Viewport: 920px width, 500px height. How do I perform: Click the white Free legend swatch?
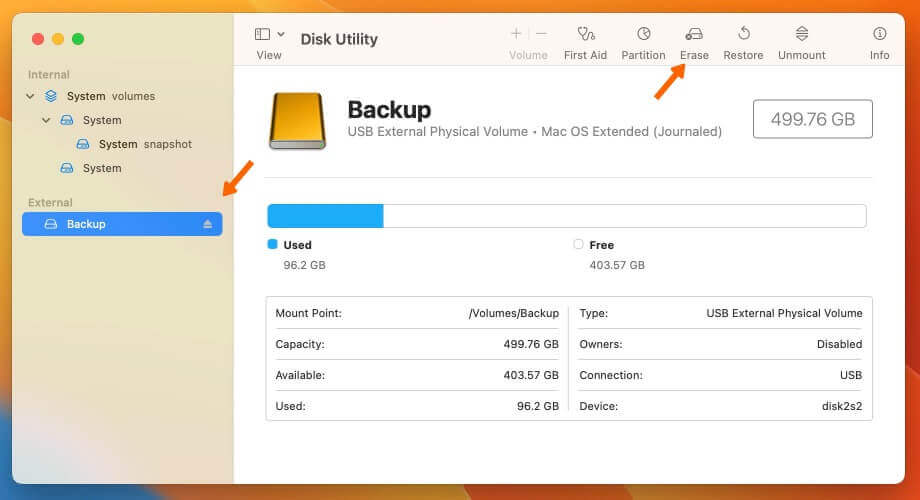click(579, 244)
